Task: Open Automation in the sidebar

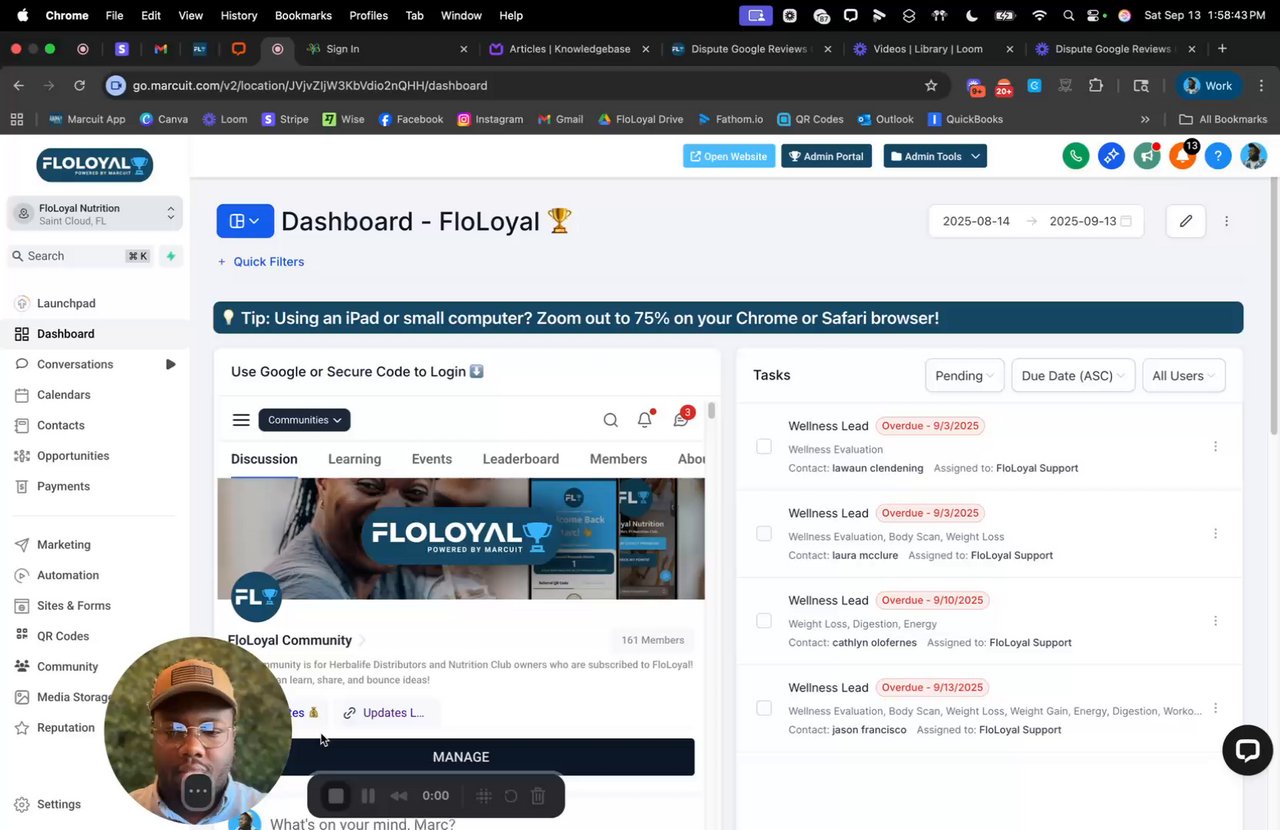Action: [x=68, y=575]
